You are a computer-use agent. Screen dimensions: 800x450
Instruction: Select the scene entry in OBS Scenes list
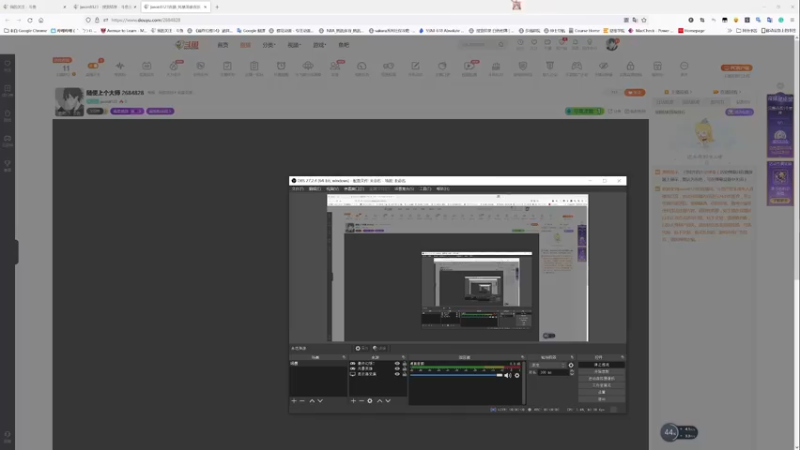click(x=318, y=363)
